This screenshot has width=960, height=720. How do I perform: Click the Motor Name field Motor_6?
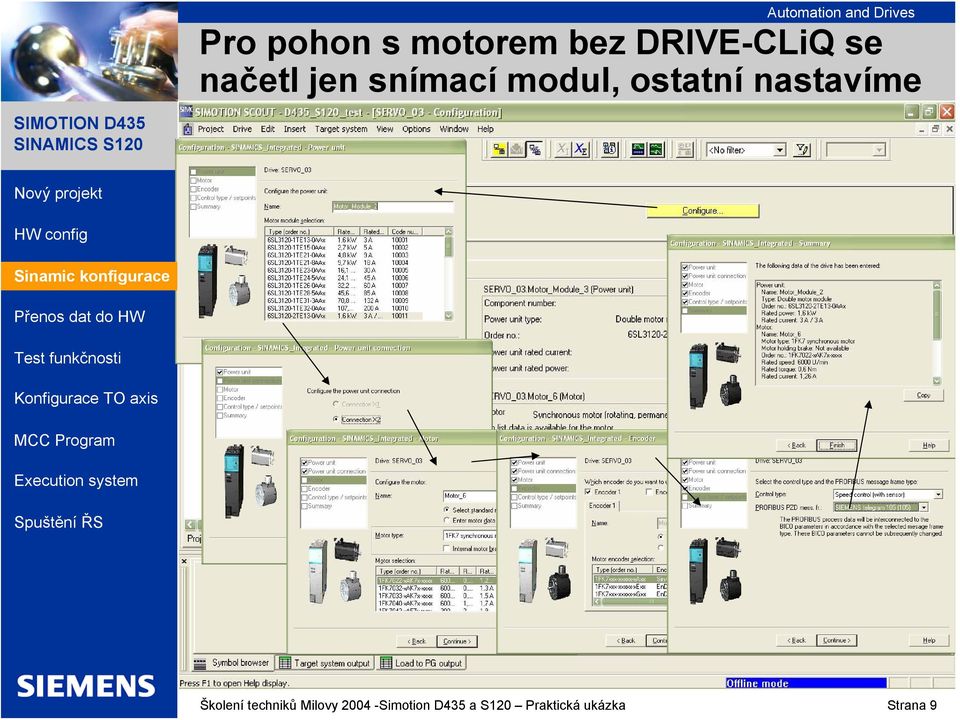(470, 496)
